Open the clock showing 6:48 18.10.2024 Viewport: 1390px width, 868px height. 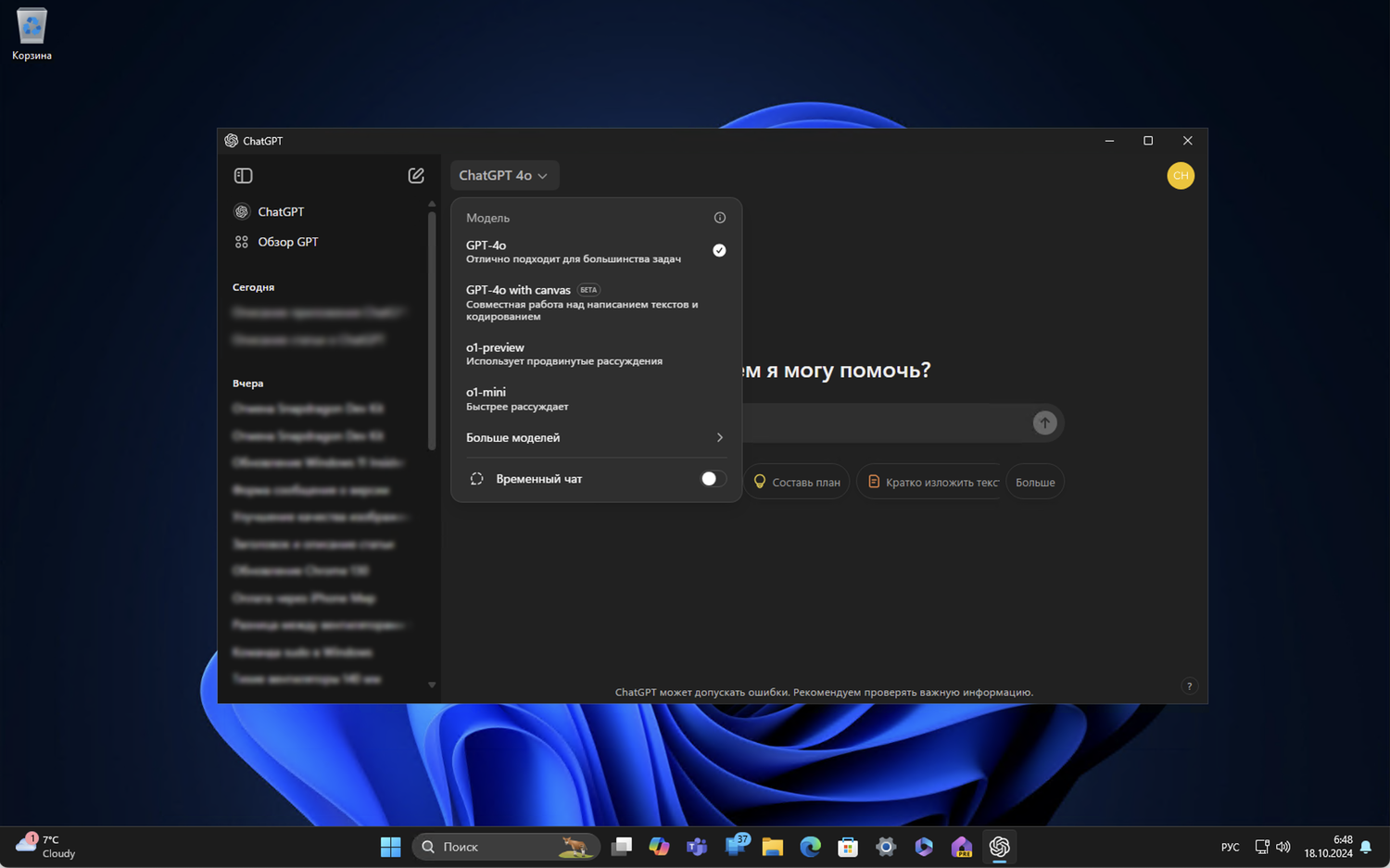[1328, 847]
